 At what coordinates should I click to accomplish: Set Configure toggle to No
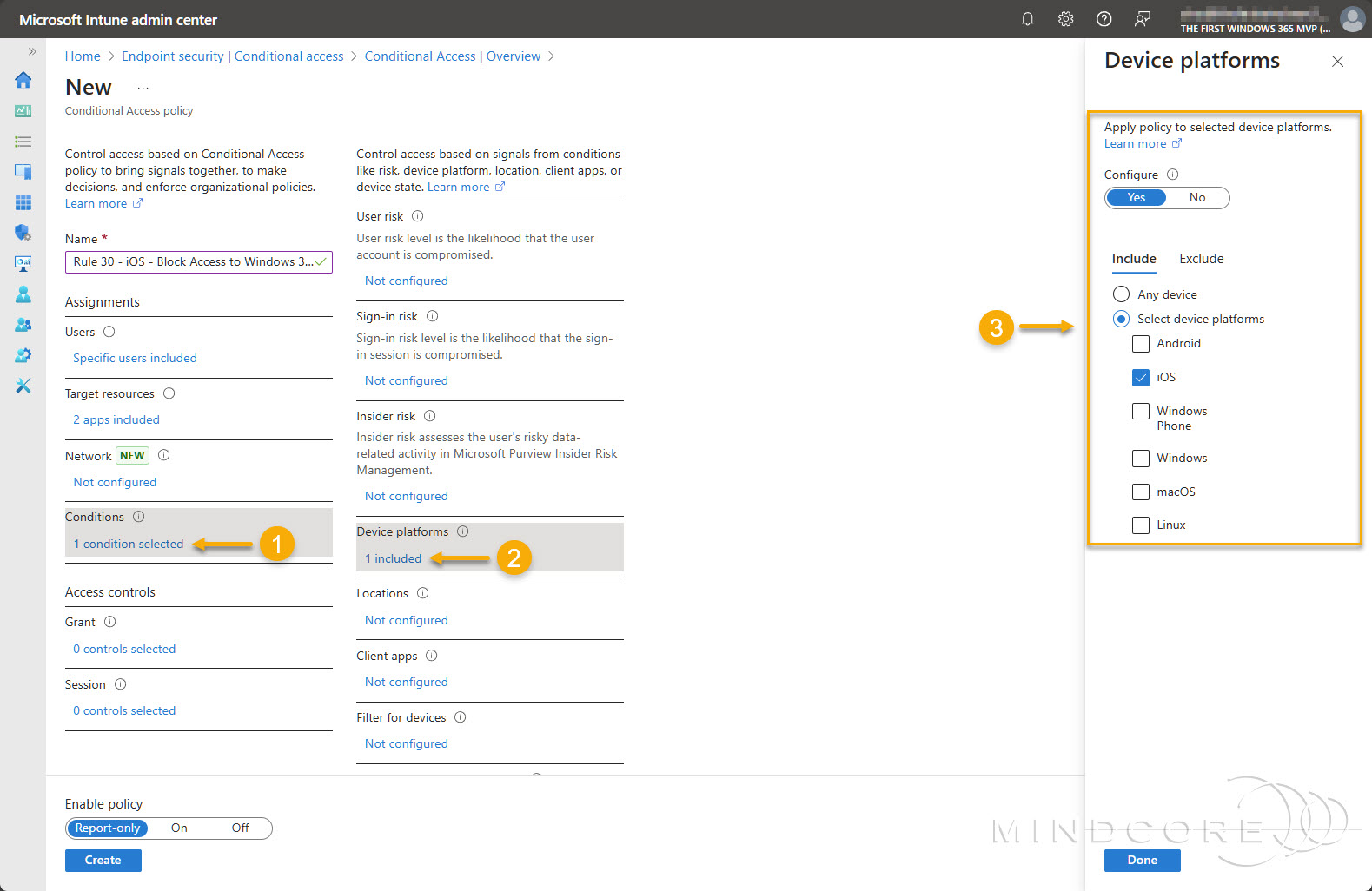pos(1196,198)
